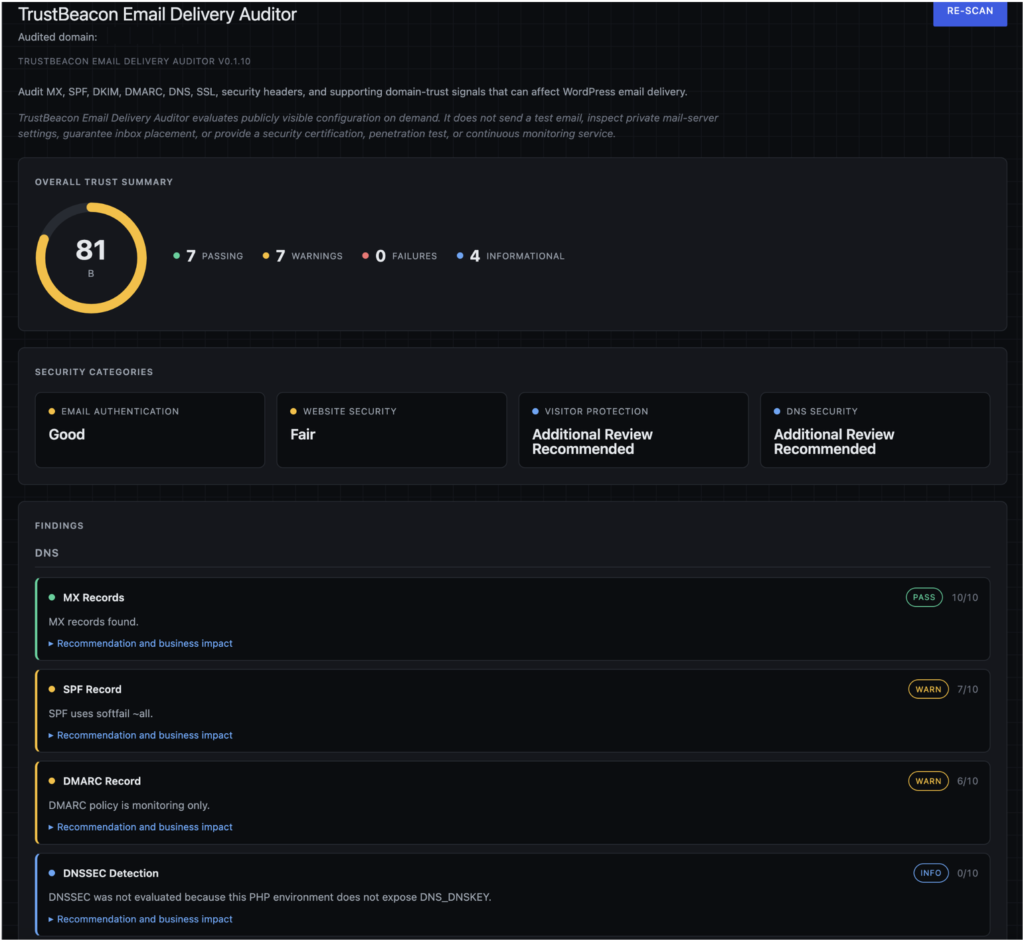Open the Website Security category card
The image size is (1024, 943).
pyautogui.click(x=391, y=430)
